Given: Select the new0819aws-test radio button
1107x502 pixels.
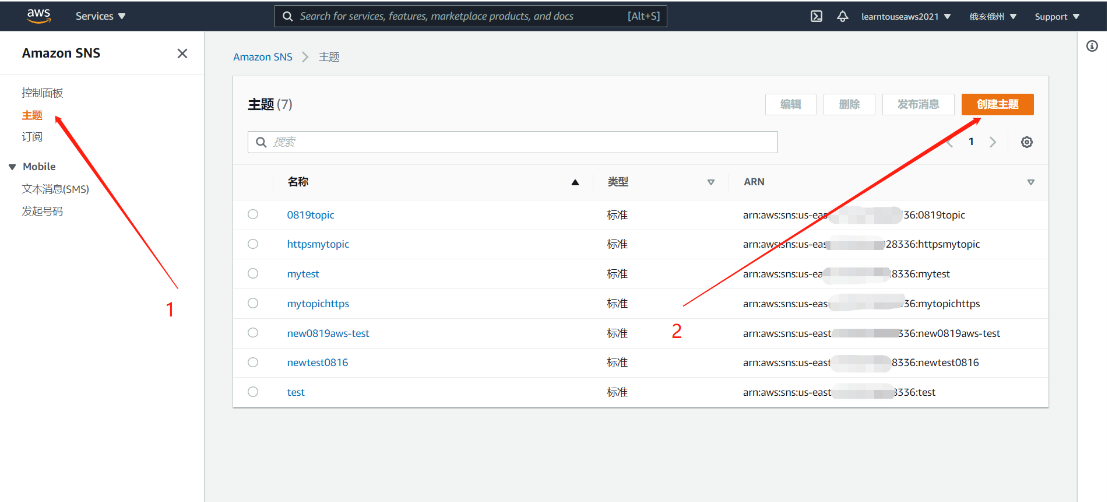Looking at the screenshot, I should tap(253, 333).
